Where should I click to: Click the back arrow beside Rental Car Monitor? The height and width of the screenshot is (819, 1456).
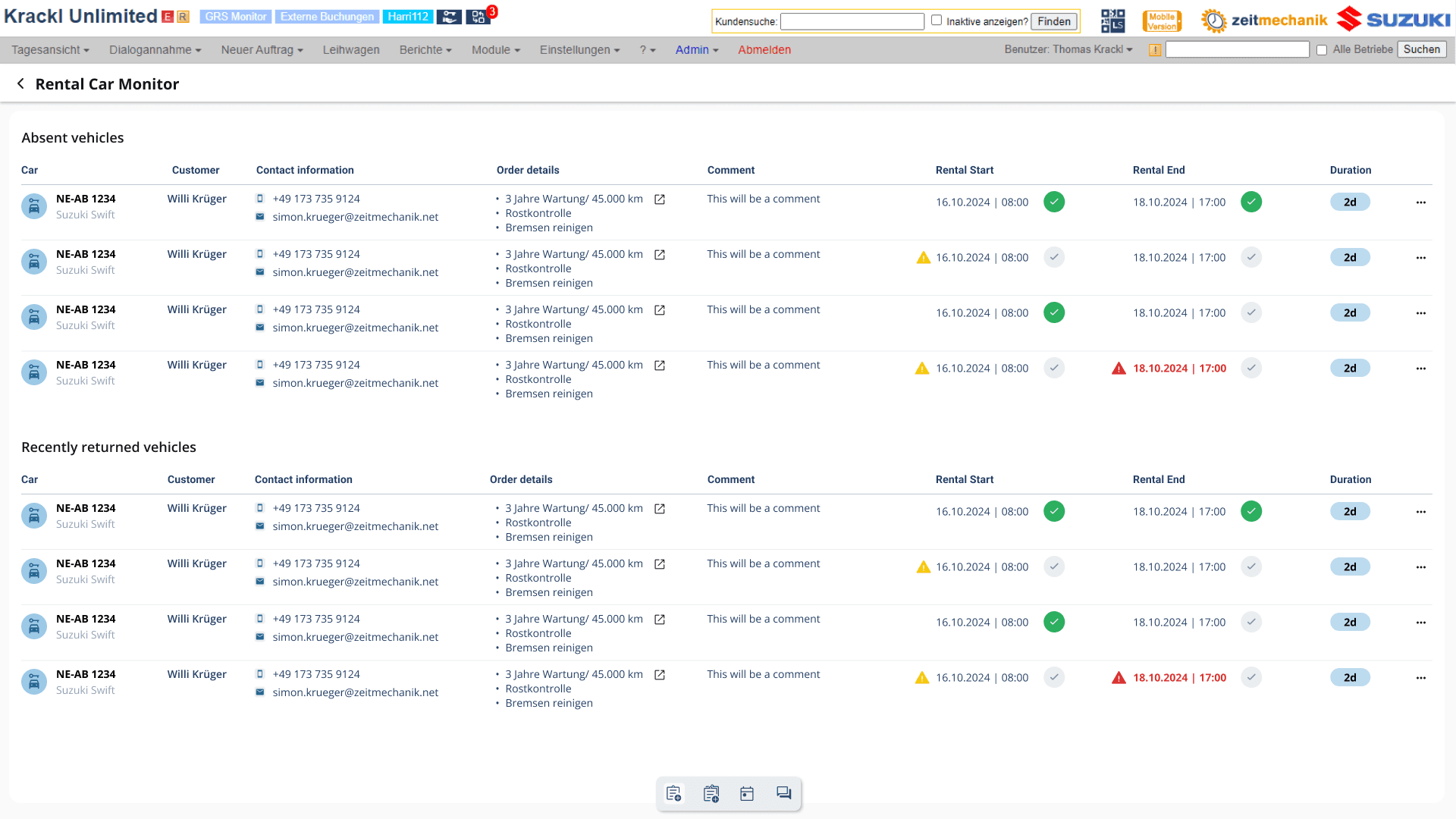point(20,84)
